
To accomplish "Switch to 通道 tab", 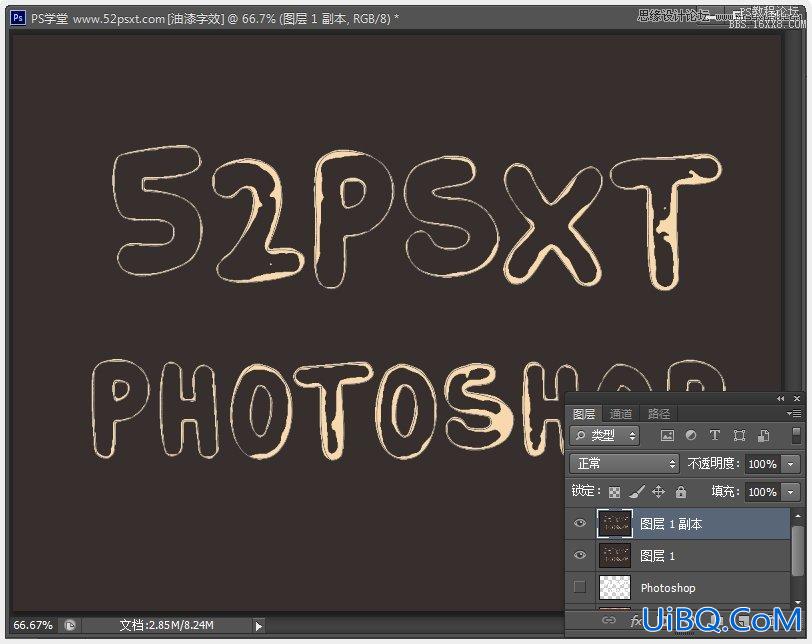I will point(621,414).
